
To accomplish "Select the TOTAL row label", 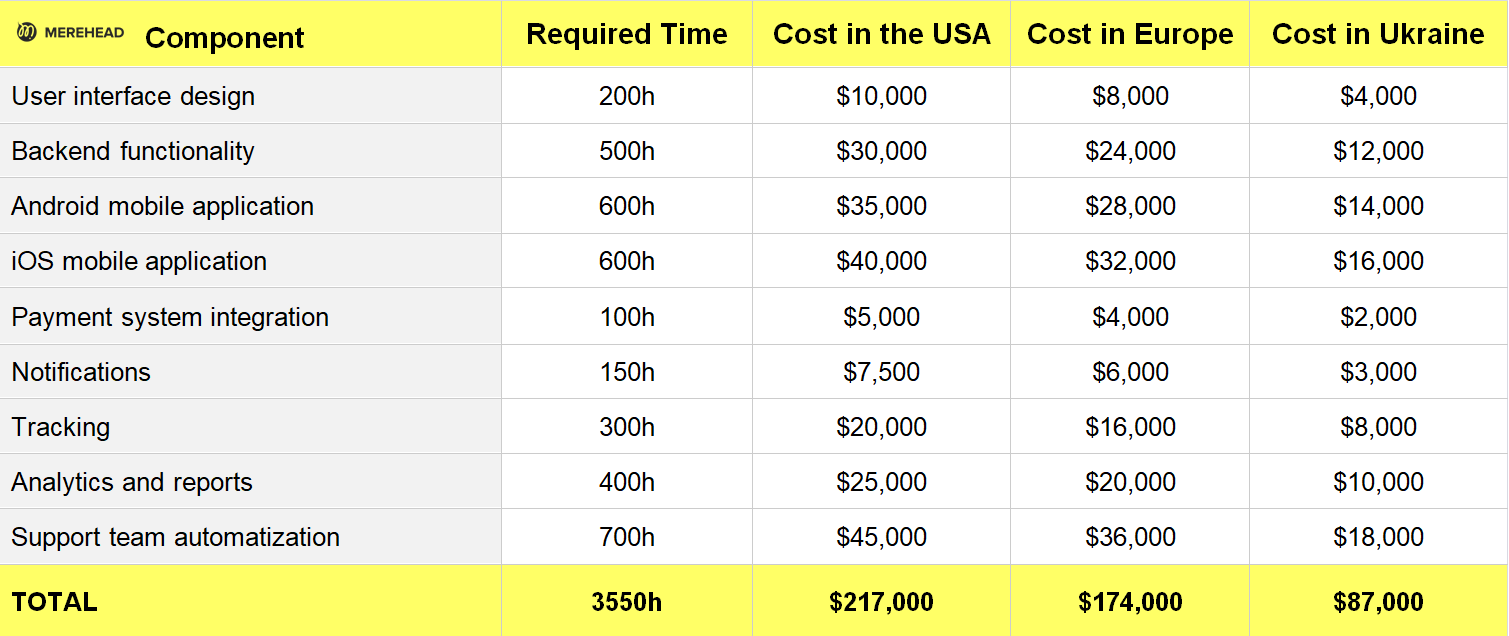I will [54, 602].
